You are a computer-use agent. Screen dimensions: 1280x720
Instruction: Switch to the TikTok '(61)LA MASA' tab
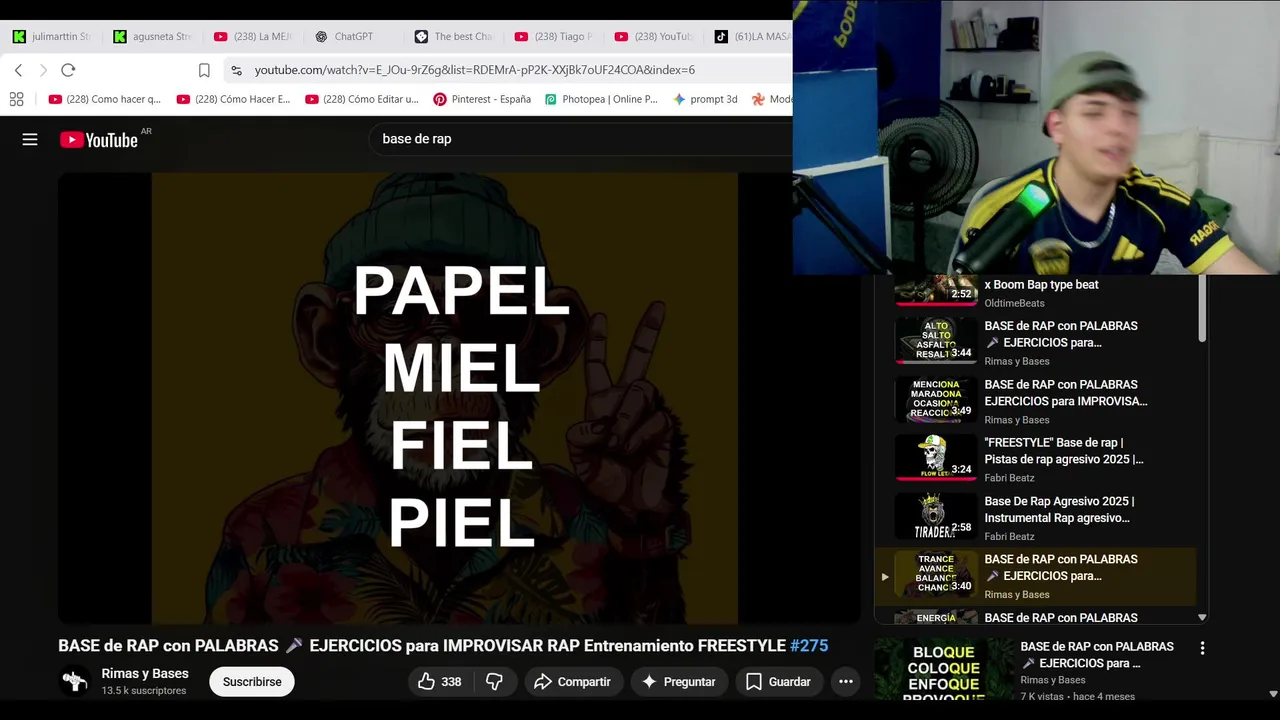(x=751, y=36)
